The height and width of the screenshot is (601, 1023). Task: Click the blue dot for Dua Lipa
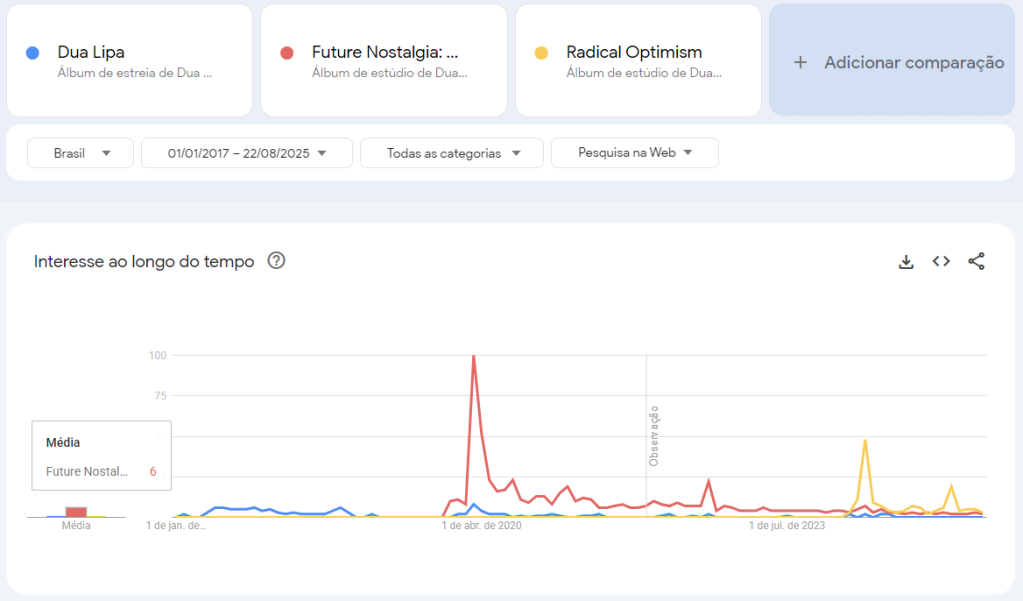click(x=33, y=53)
